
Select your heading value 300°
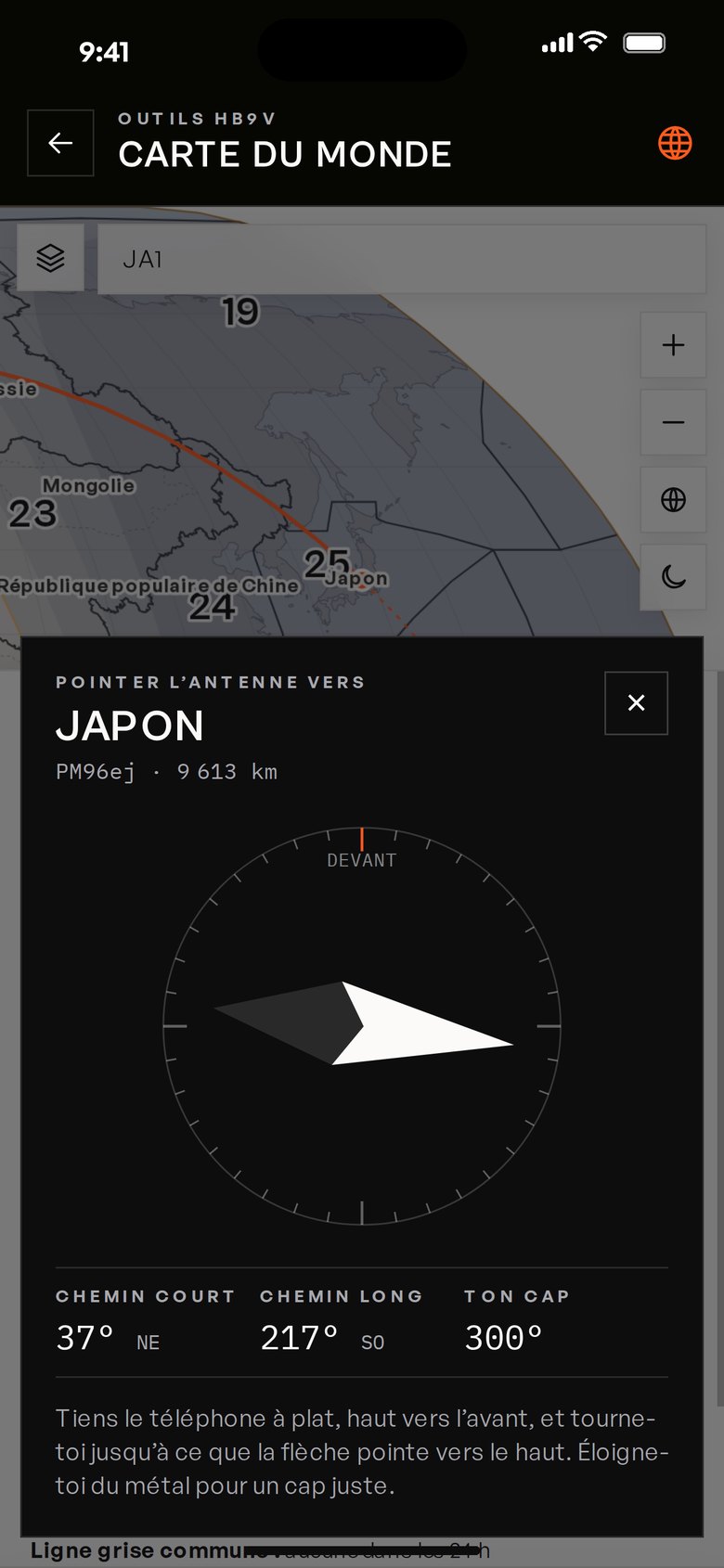(504, 1338)
